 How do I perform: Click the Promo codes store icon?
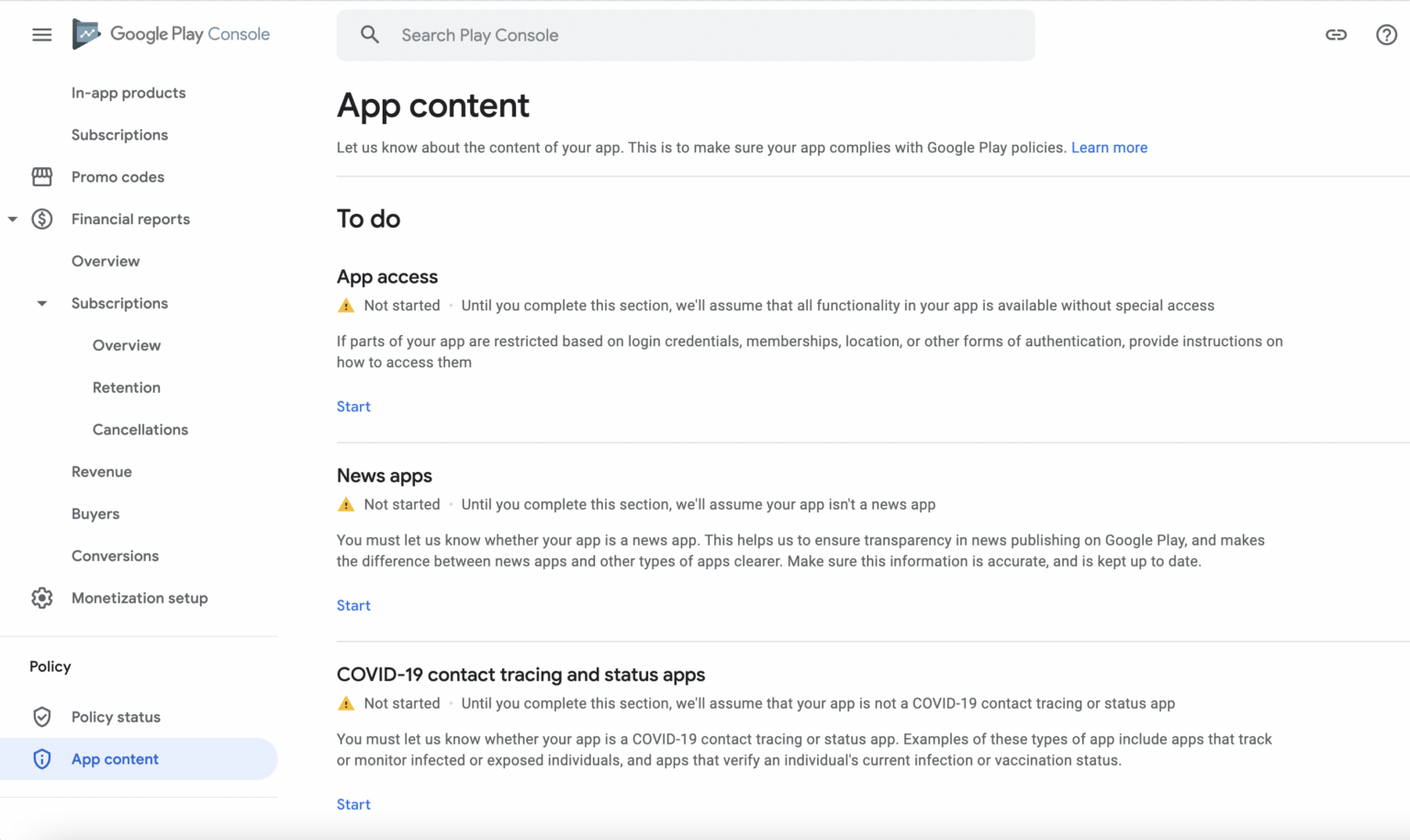click(42, 177)
